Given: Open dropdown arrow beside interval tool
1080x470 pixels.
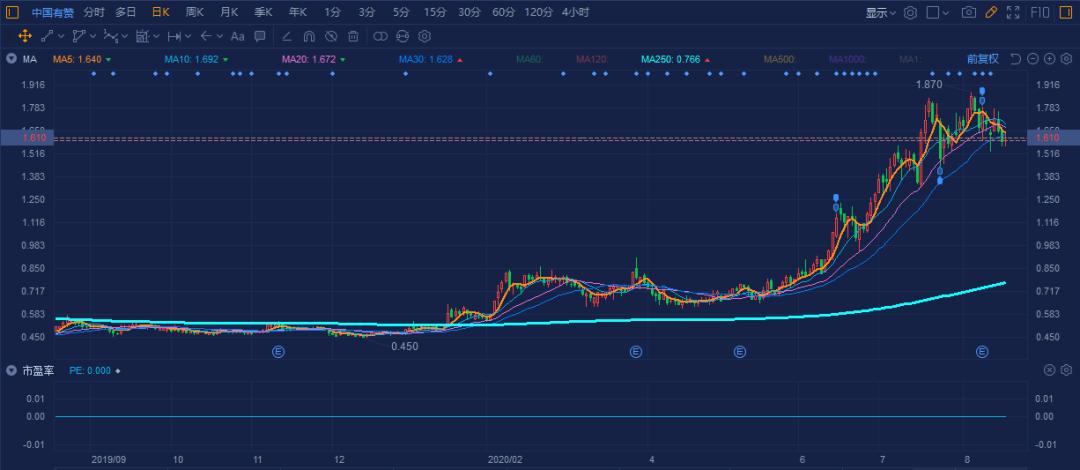Looking at the screenshot, I should [188, 36].
